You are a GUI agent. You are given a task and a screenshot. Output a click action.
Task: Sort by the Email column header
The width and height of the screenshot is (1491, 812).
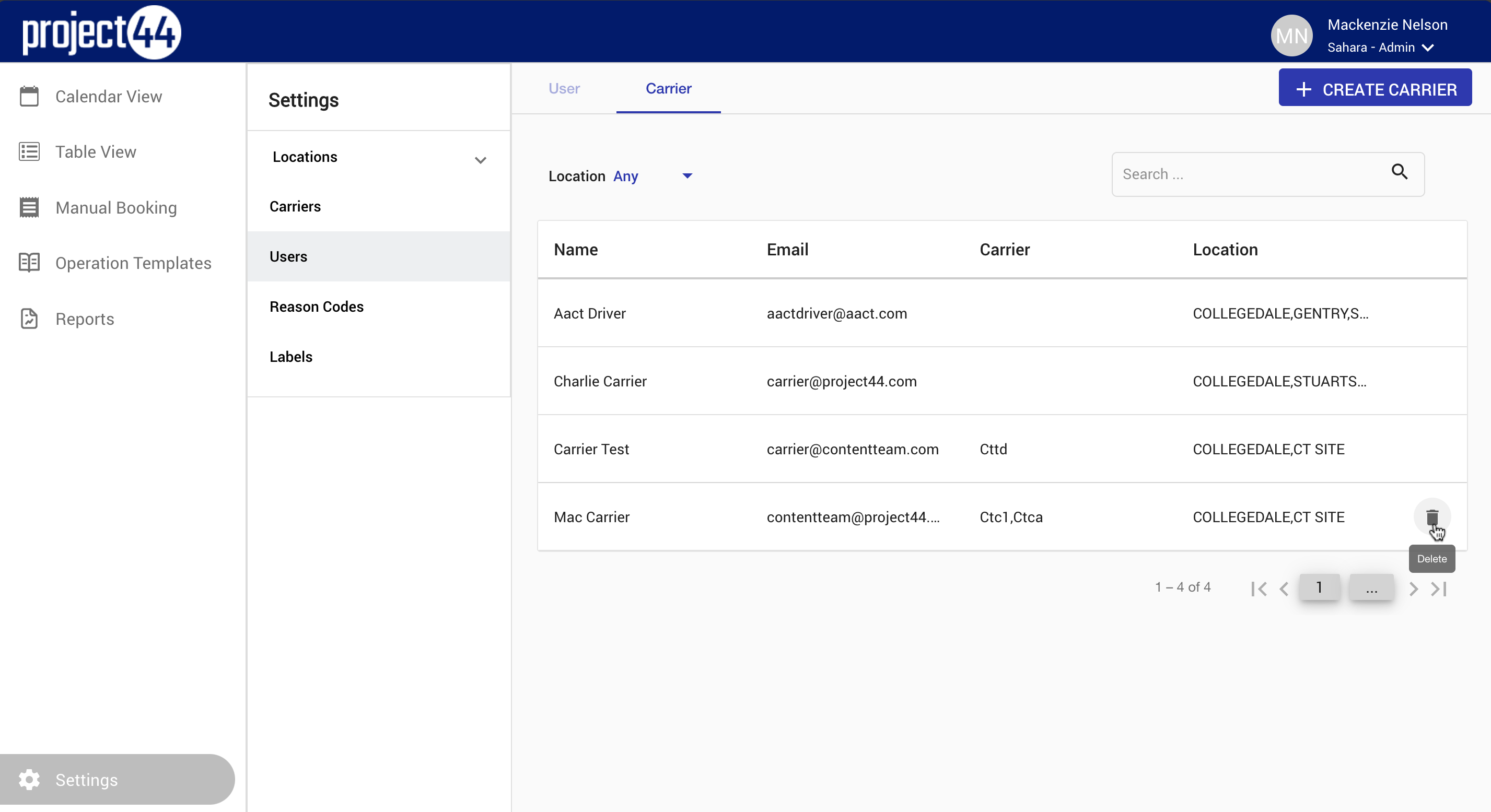[787, 249]
